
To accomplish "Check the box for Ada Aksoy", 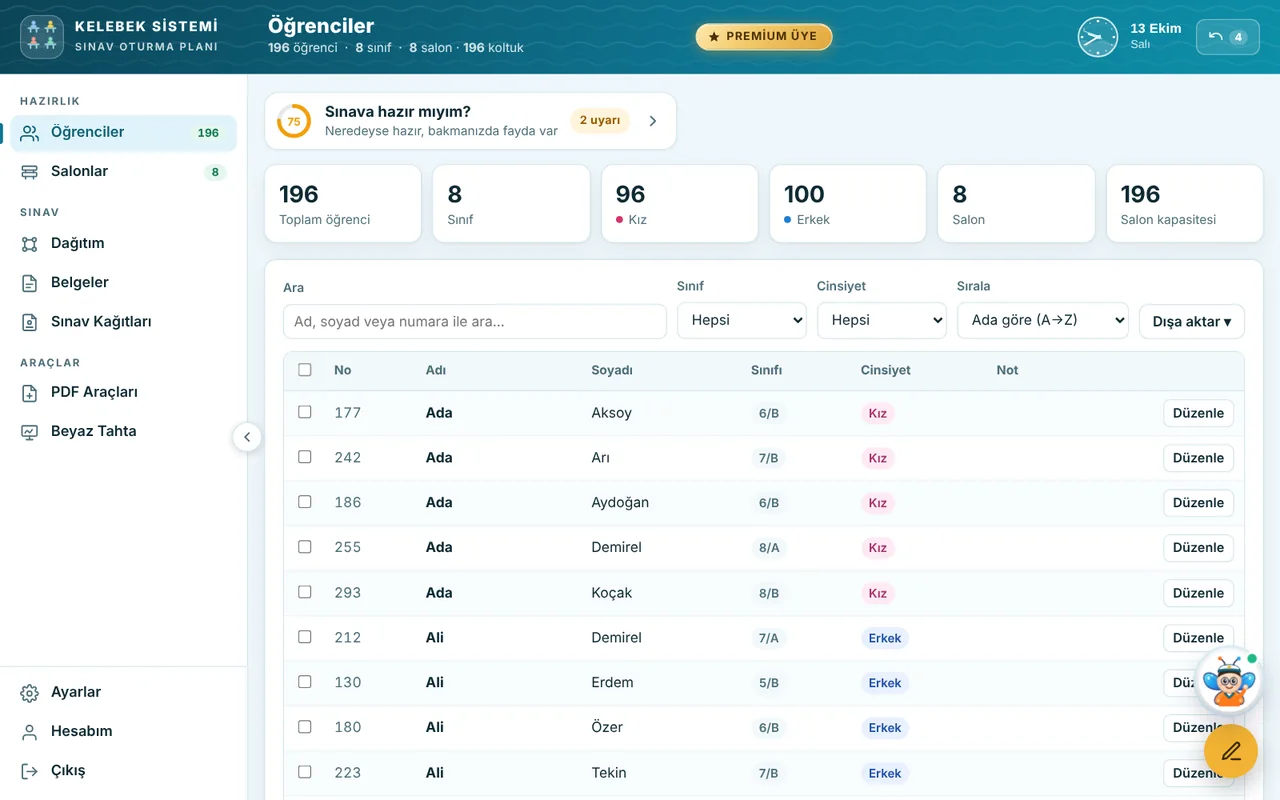I will point(305,412).
